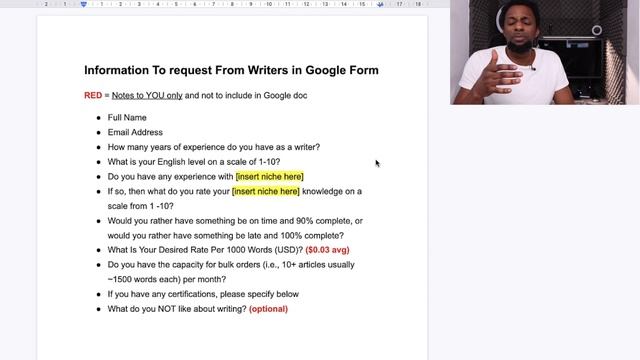Click 'Would you rather have something be on time' line

235,221
